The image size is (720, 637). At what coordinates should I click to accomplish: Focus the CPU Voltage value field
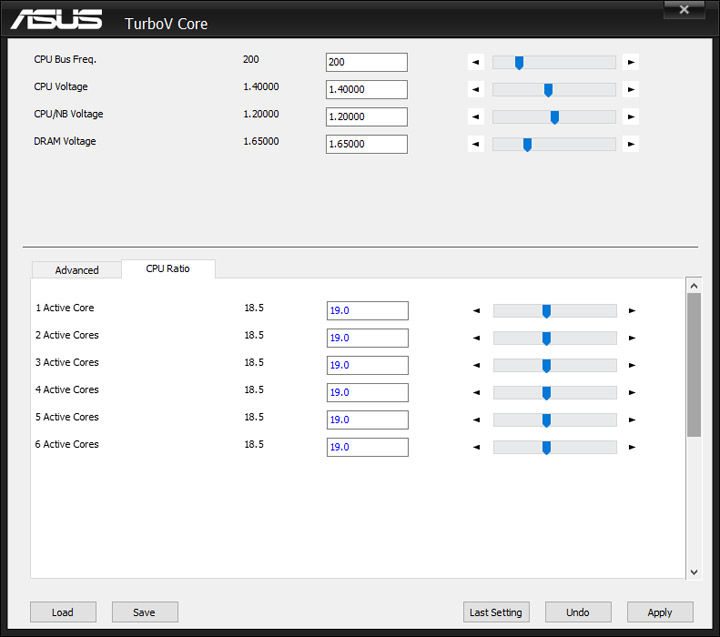pyautogui.click(x=366, y=89)
